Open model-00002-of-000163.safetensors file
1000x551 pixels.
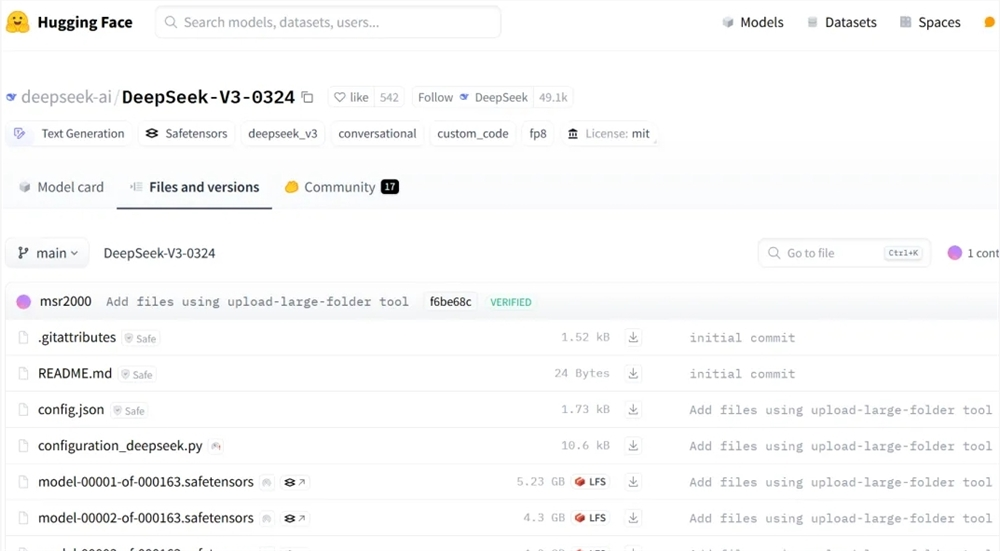[145, 518]
